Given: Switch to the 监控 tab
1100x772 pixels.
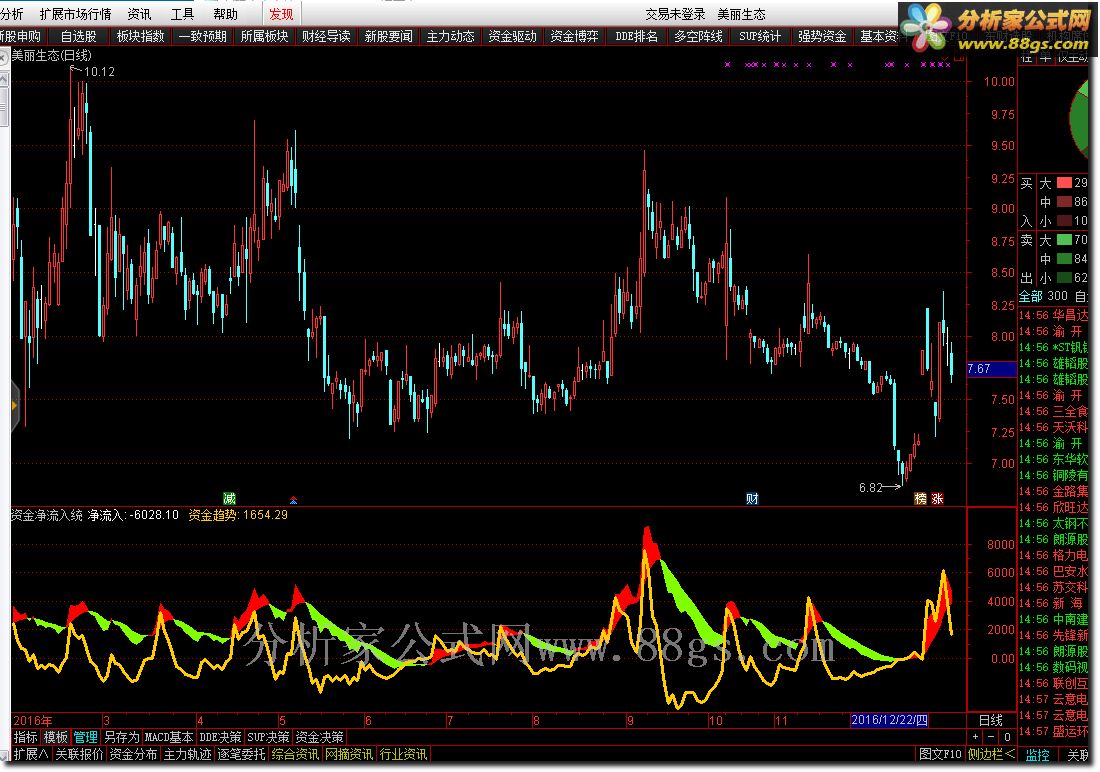Looking at the screenshot, I should click(x=1038, y=755).
